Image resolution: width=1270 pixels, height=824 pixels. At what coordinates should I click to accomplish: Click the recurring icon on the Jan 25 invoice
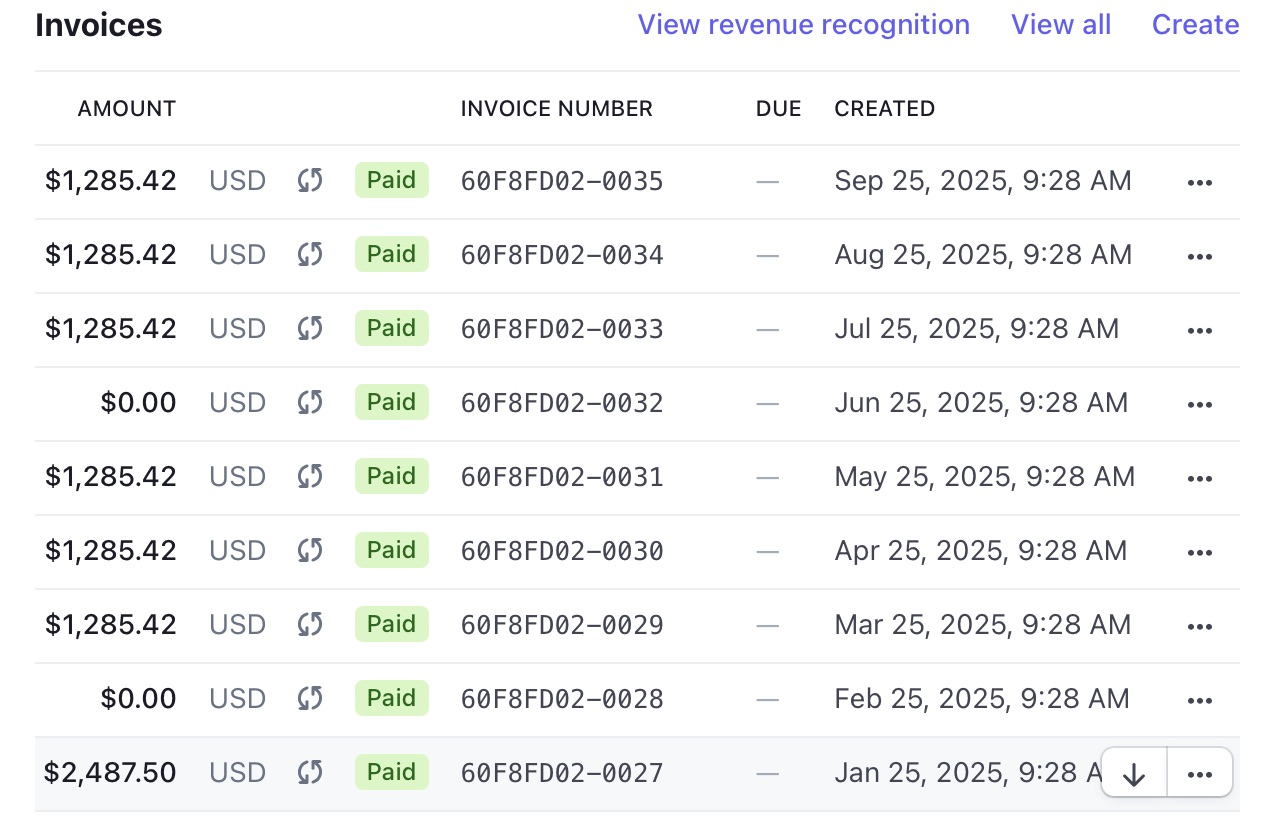(x=310, y=772)
